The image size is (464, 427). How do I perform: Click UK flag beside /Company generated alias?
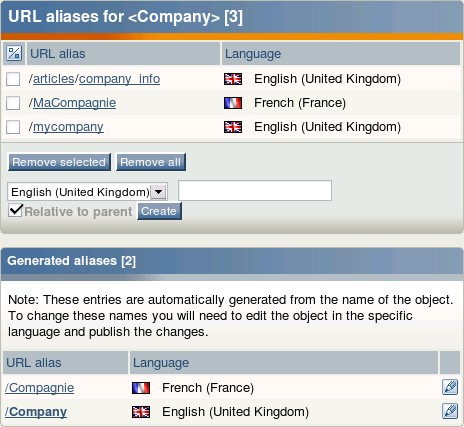141,412
